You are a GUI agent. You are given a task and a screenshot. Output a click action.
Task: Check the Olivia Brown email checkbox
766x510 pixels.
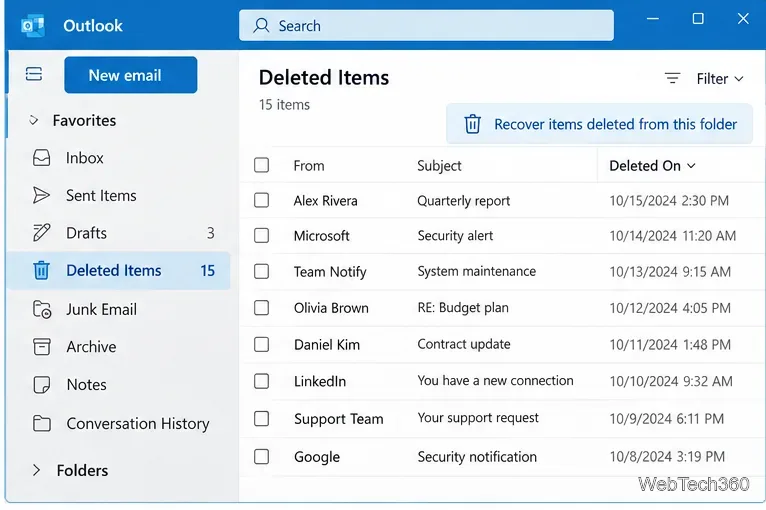pos(261,308)
